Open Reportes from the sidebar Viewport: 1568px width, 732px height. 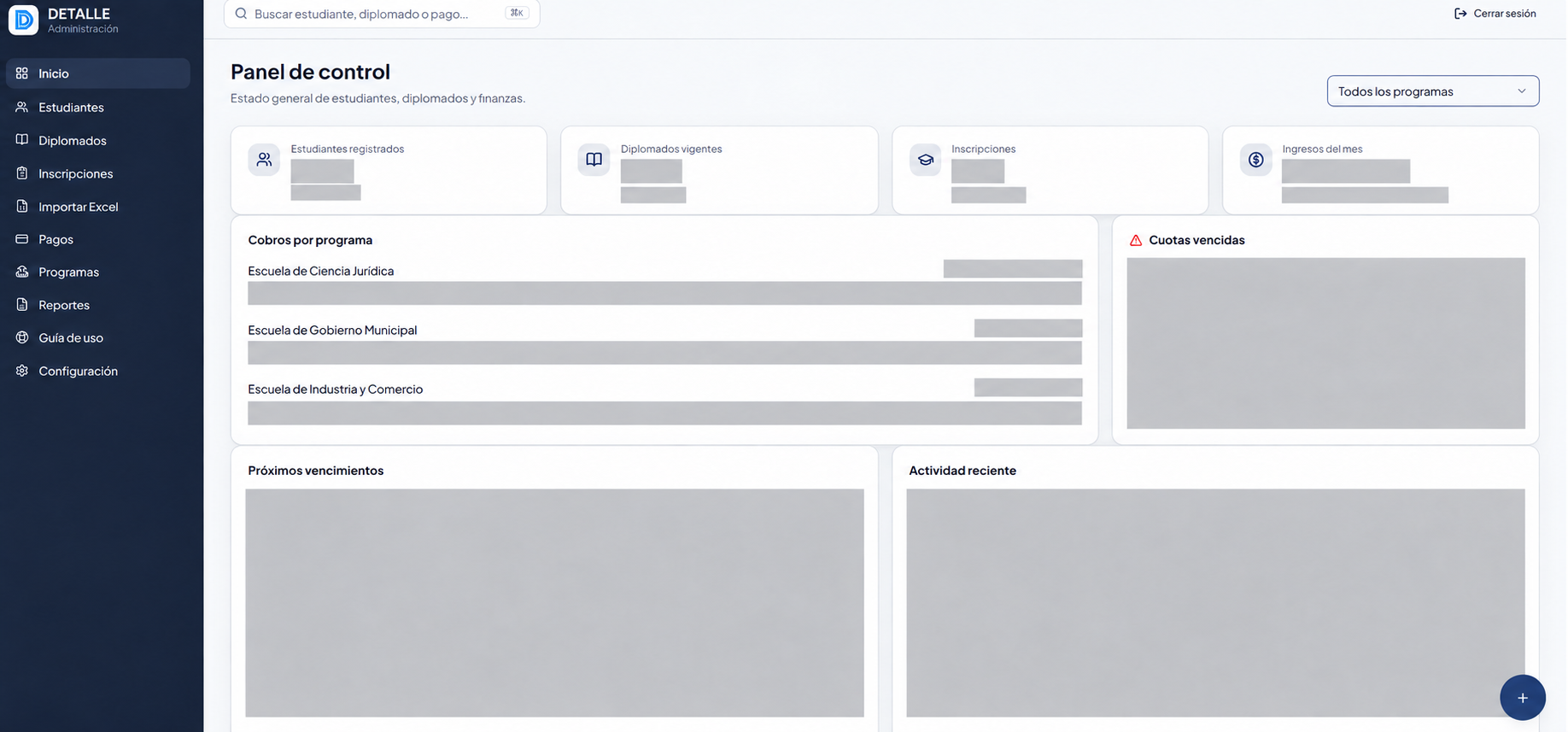[98, 305]
